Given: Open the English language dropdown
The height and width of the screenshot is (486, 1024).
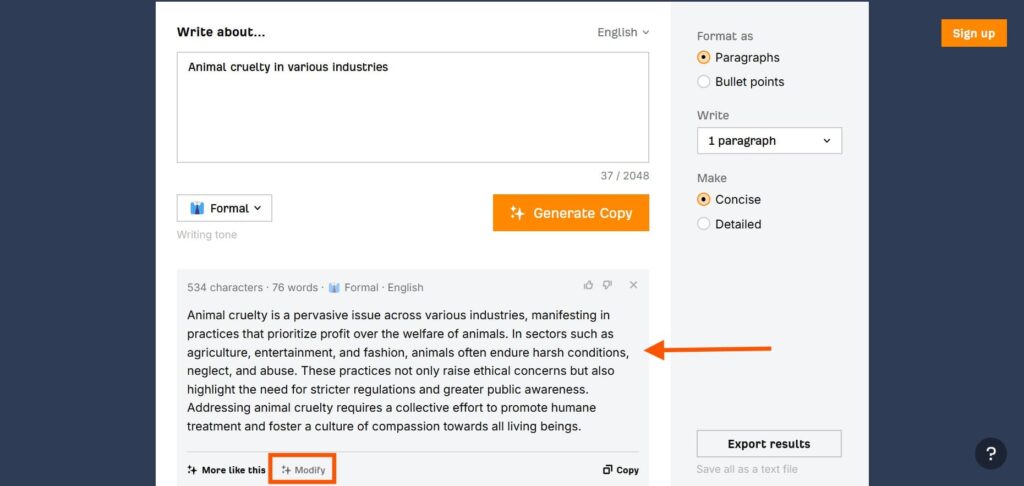Looking at the screenshot, I should (623, 32).
